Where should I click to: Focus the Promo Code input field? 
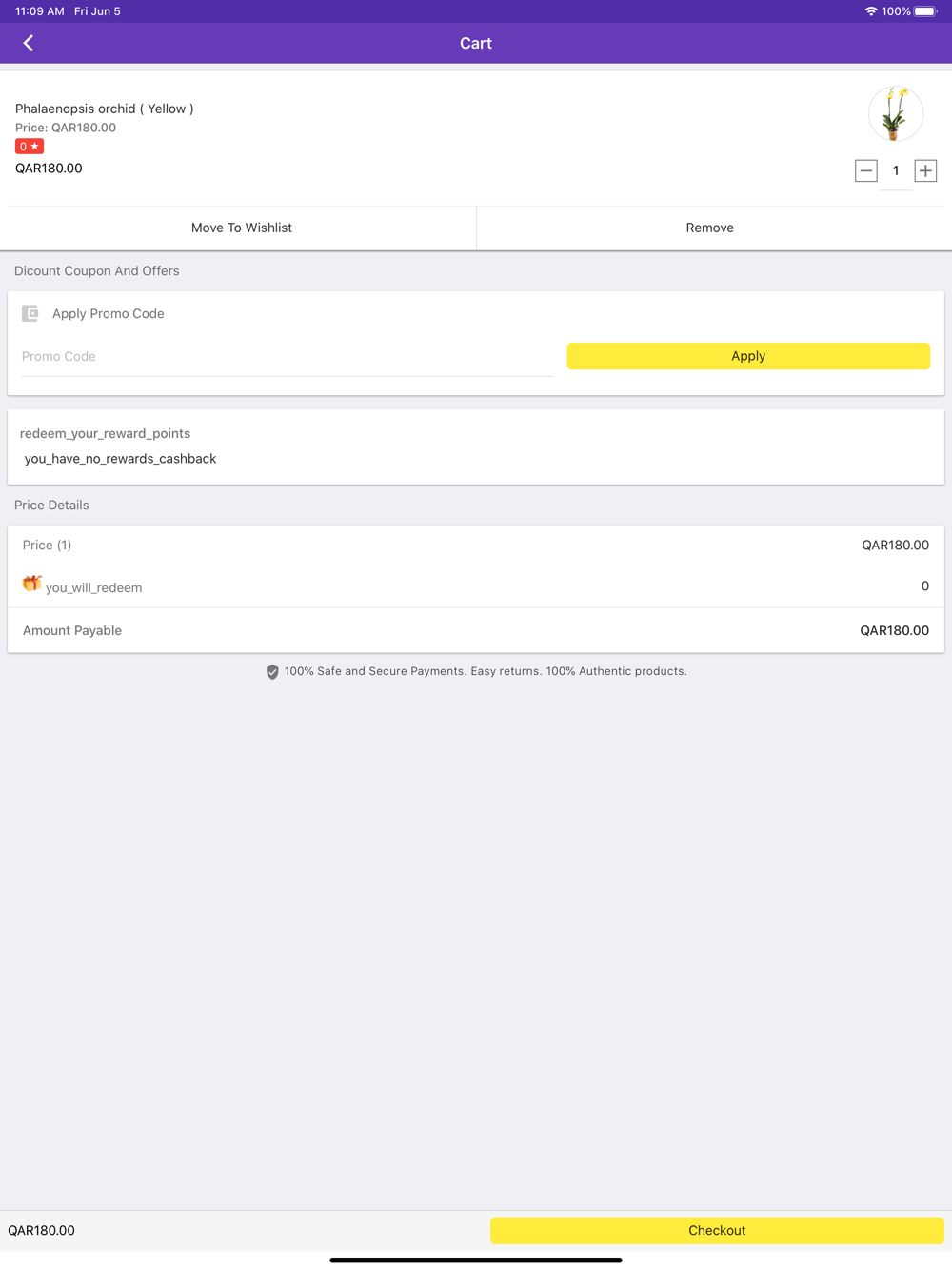pyautogui.click(x=287, y=357)
